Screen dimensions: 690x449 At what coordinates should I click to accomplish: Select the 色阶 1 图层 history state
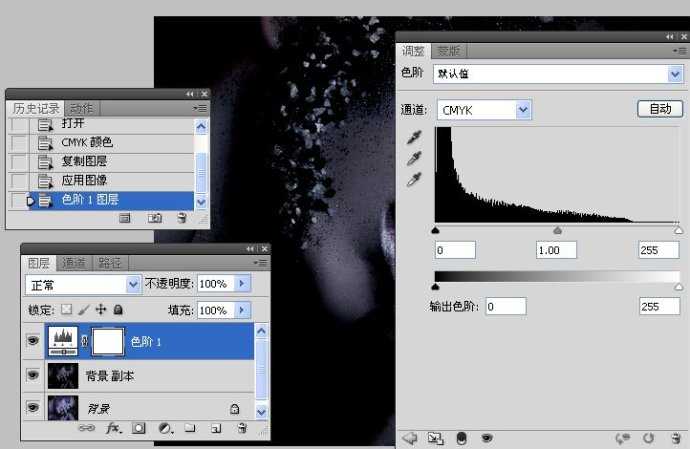[x=111, y=200]
